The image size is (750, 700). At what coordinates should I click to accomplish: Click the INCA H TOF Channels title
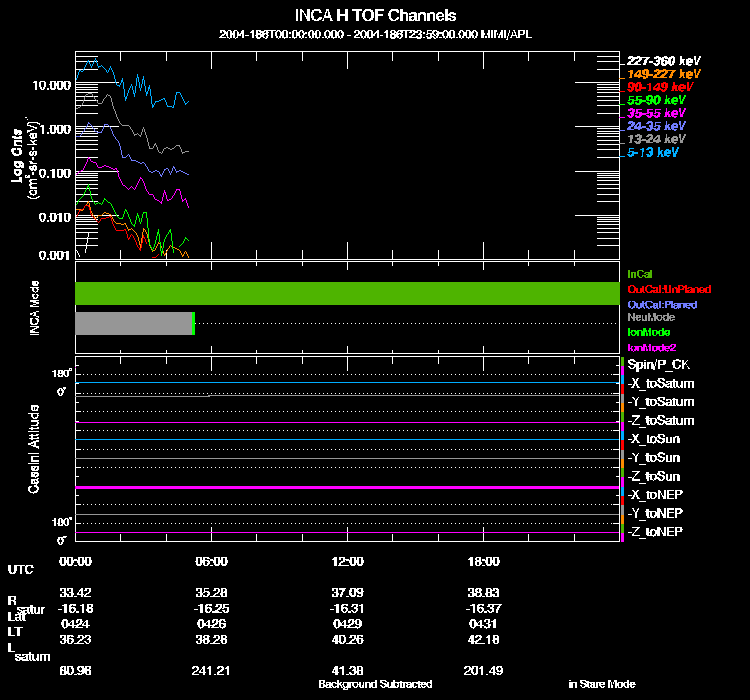pos(375,15)
